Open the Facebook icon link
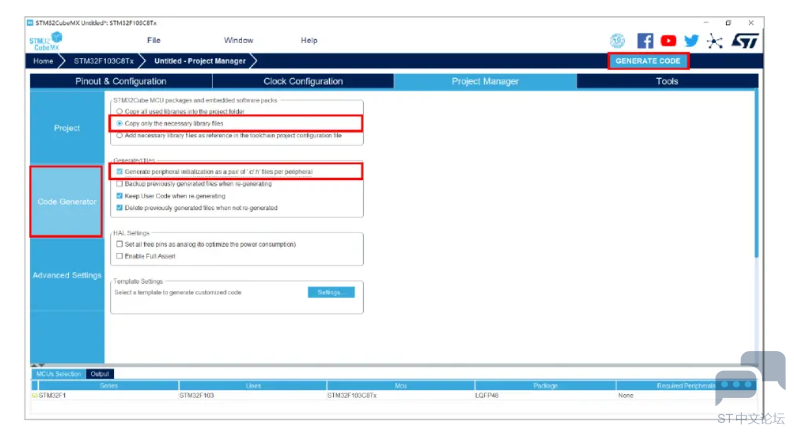This screenshot has height=434, width=794. 645,41
